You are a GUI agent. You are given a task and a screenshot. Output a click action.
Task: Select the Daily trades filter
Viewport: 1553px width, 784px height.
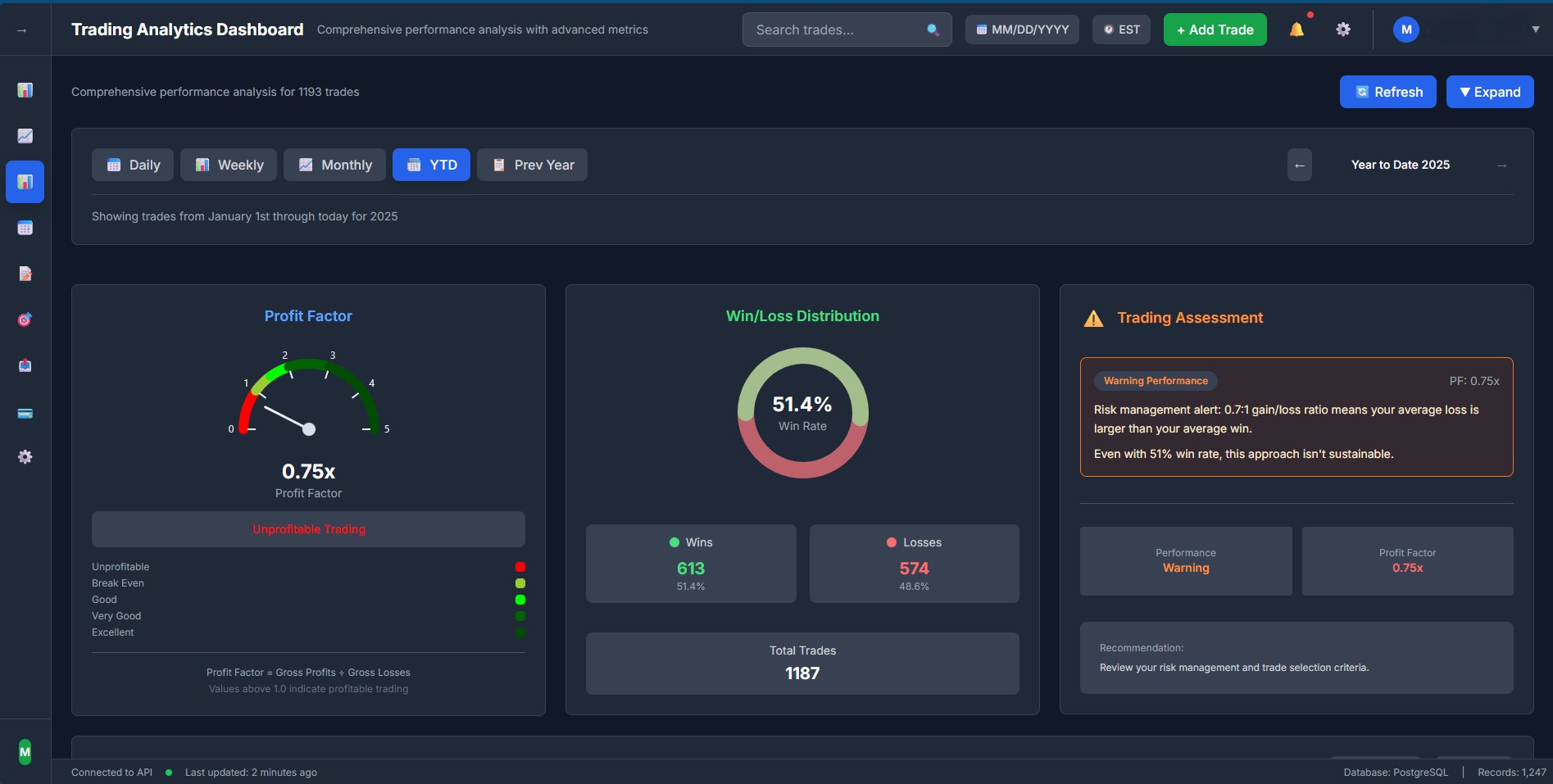(x=132, y=165)
